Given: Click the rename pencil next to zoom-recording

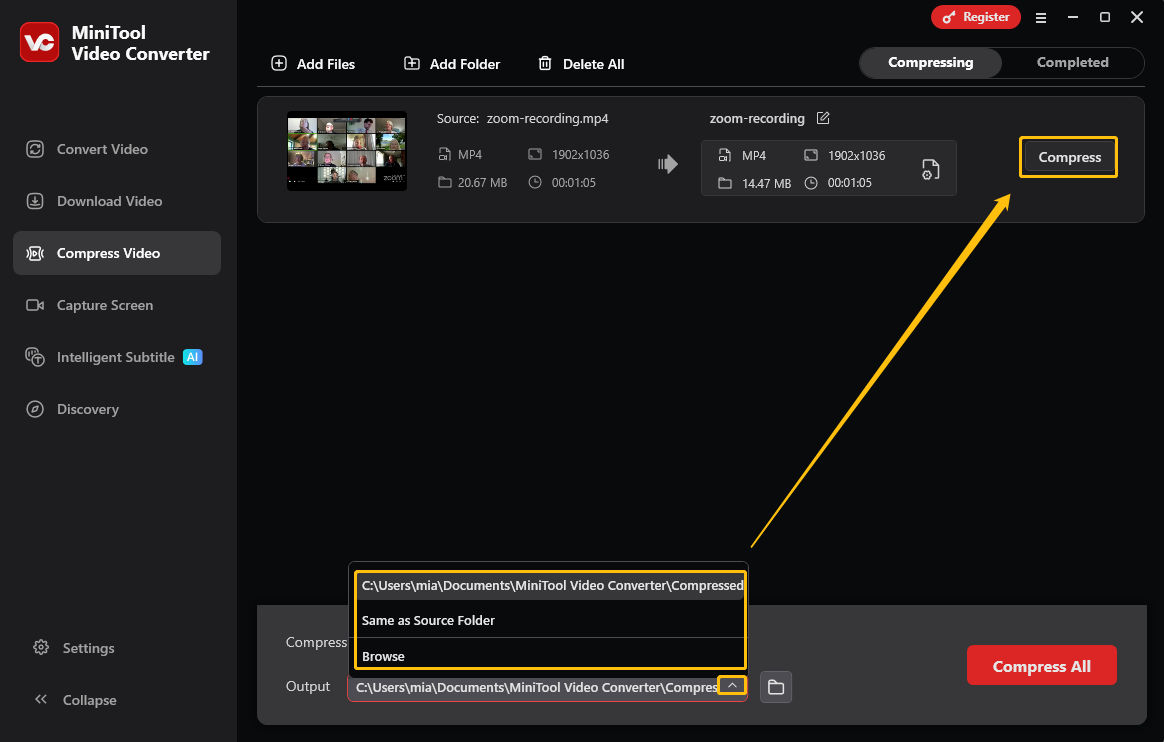Looking at the screenshot, I should pos(822,118).
